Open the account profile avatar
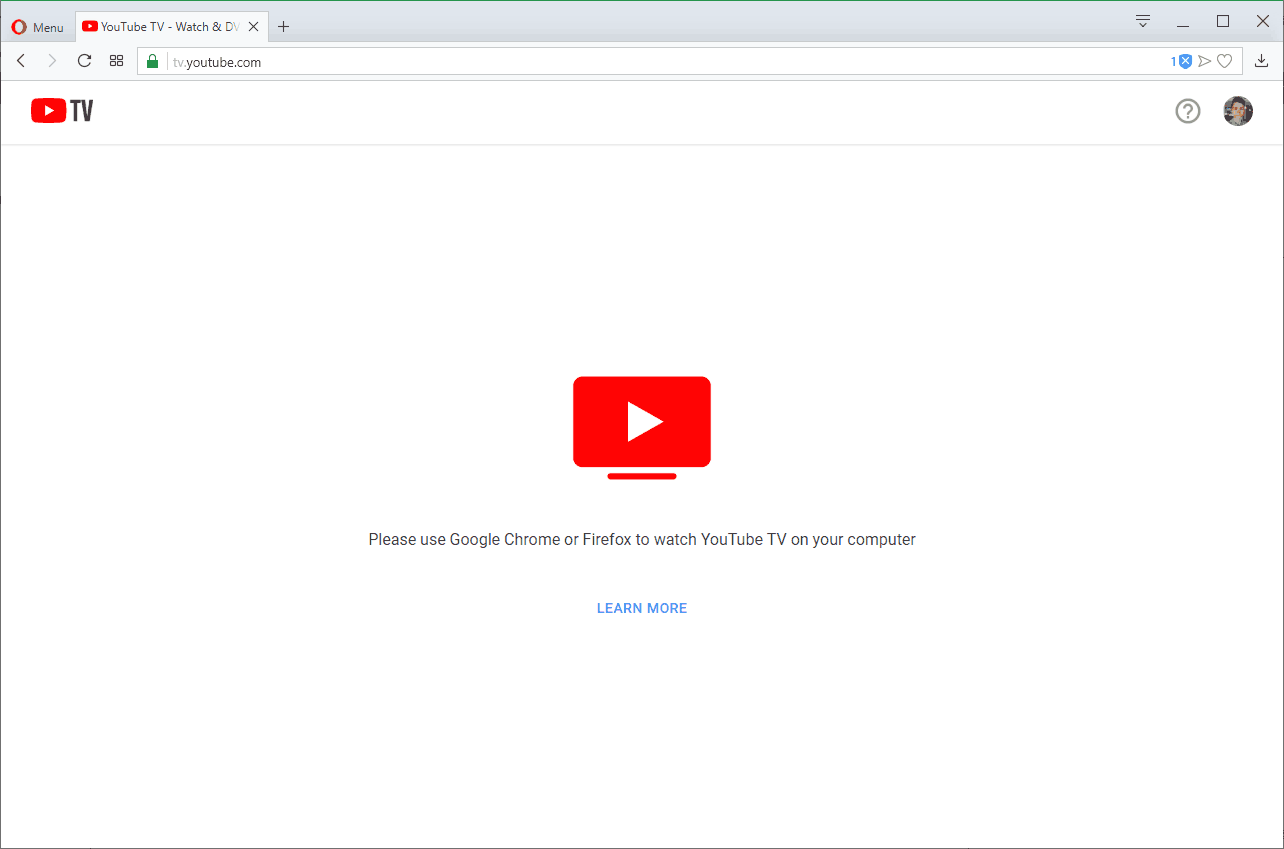1284x849 pixels. [1238, 111]
